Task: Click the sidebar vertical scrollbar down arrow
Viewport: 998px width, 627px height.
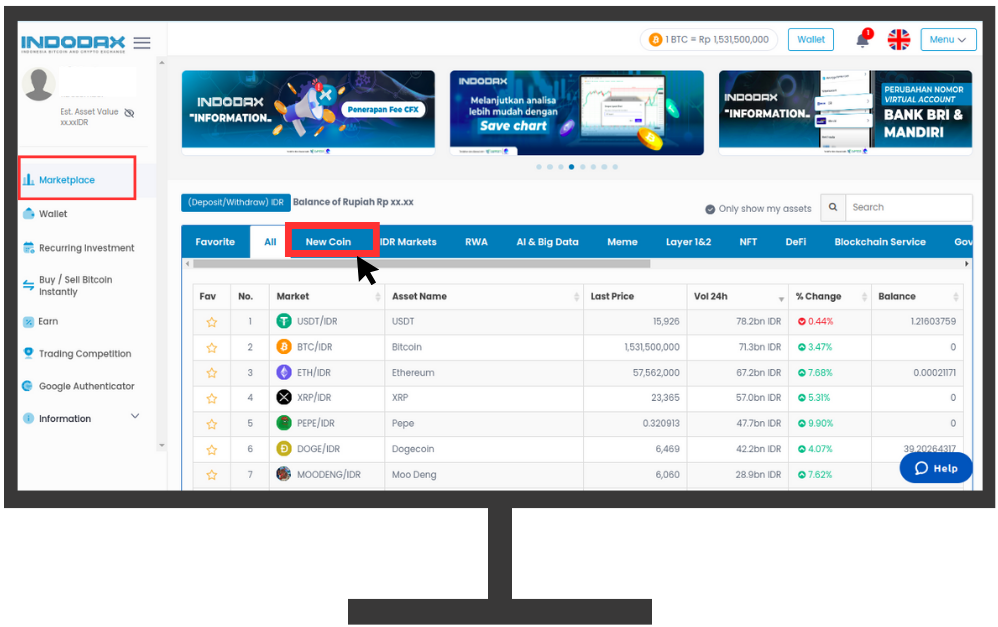Action: pyautogui.click(x=162, y=446)
